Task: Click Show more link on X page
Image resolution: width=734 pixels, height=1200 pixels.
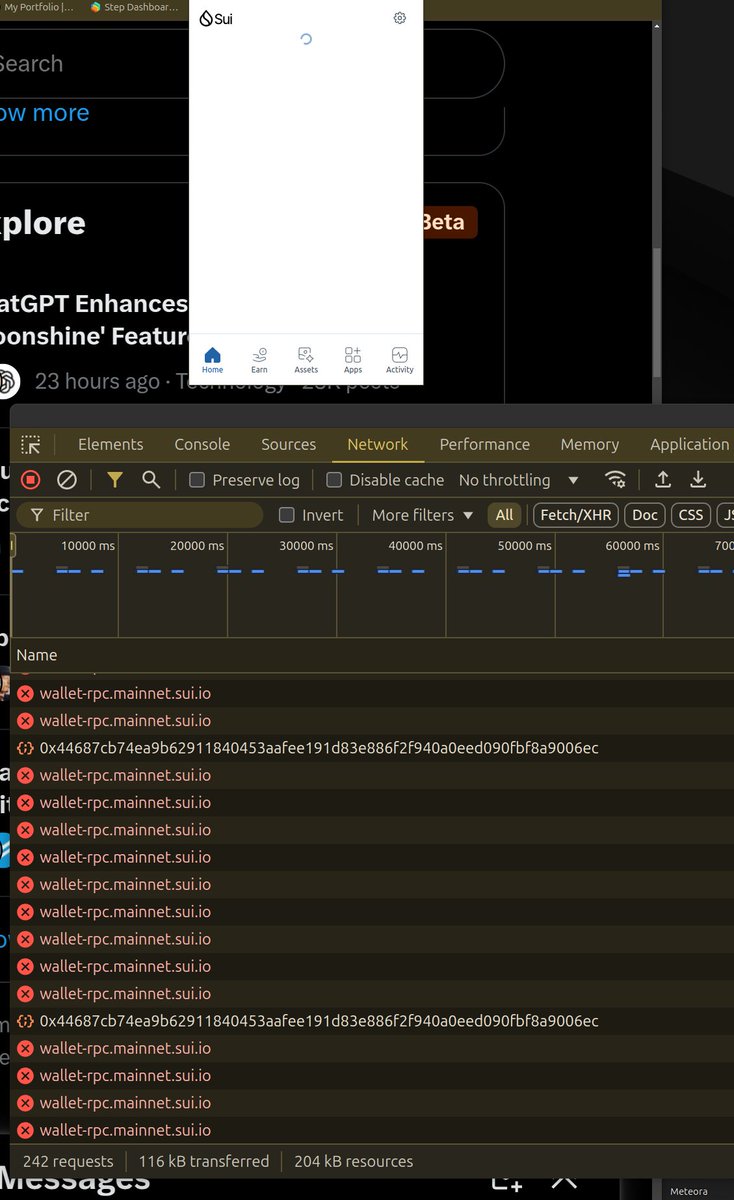Action: point(44,113)
